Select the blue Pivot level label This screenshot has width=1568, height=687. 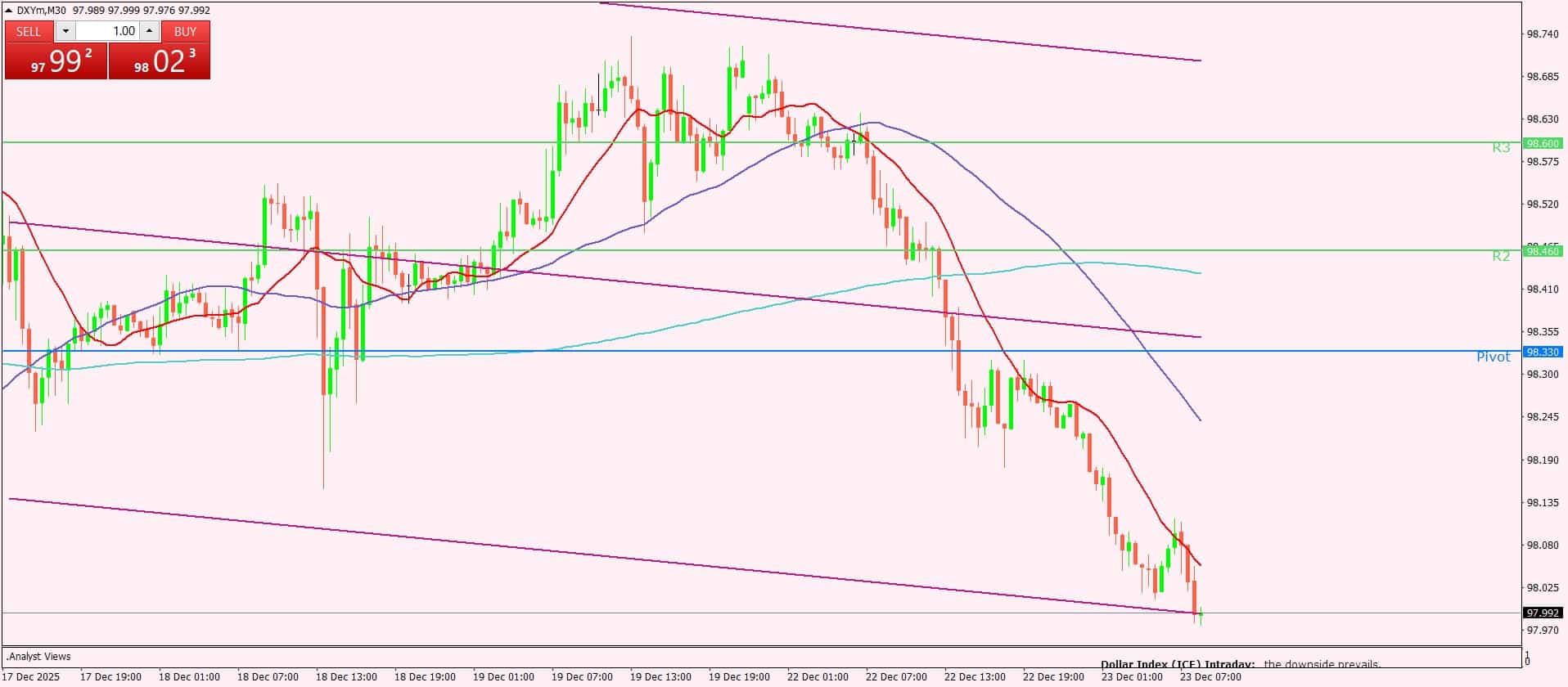pos(1493,357)
